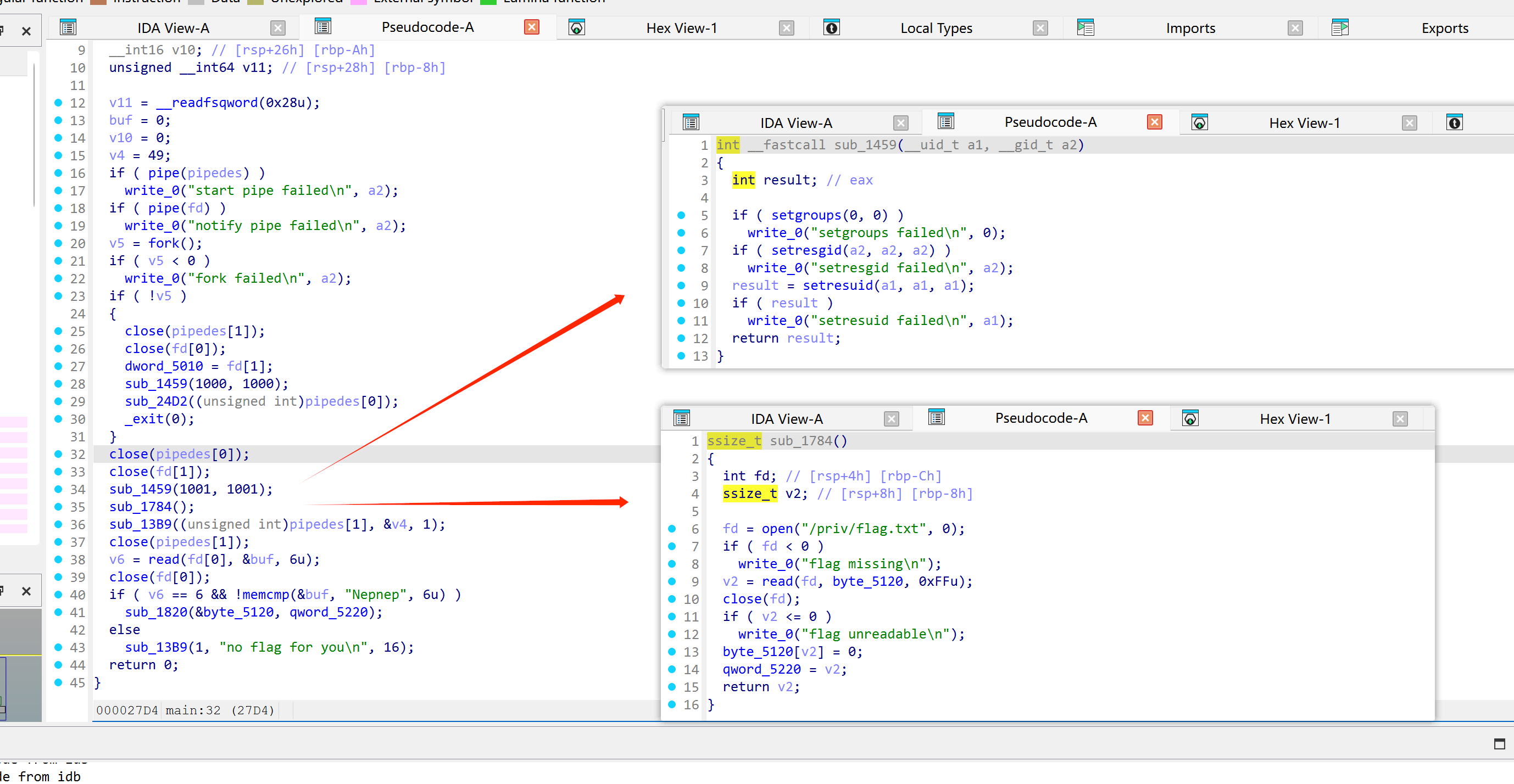Screen dimensions: 1514x784
Task: Select Hex View-1 tab in the sub_1784 window
Action: [x=1295, y=419]
